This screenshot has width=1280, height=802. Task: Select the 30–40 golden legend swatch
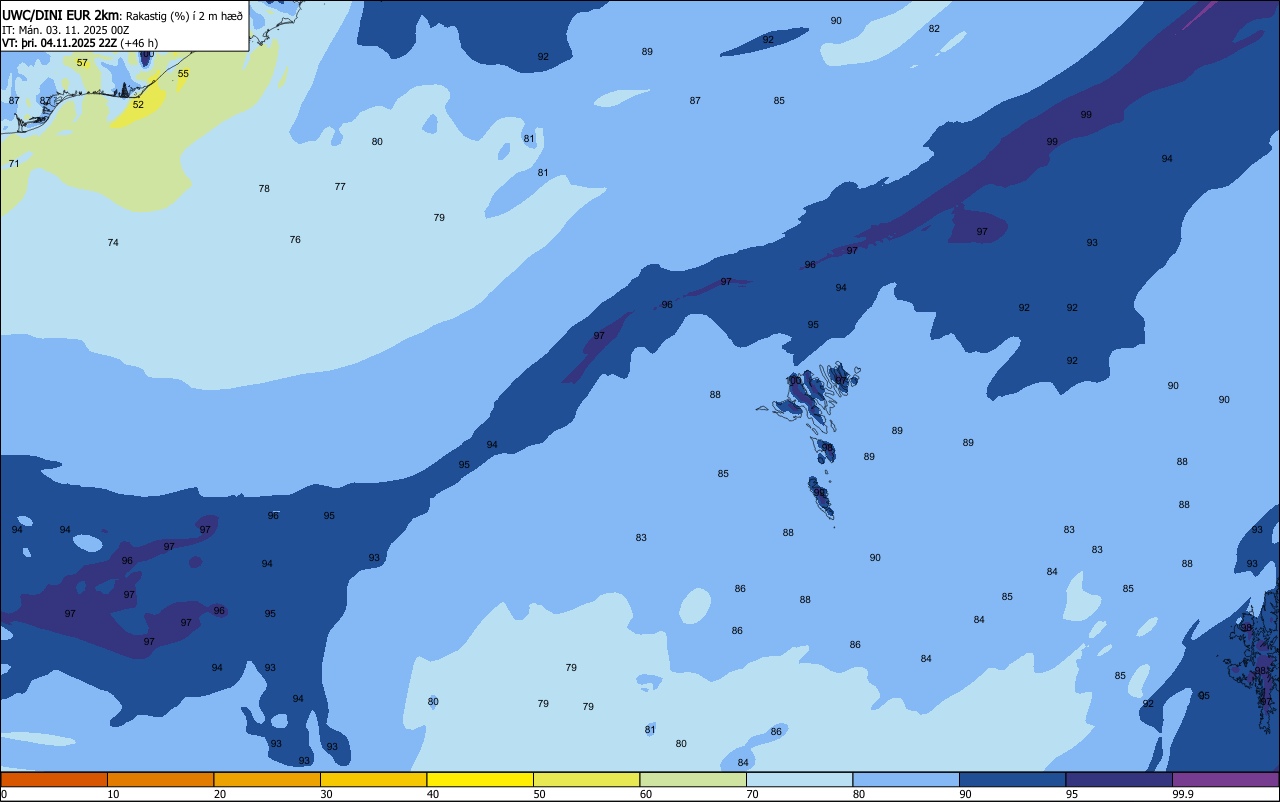pos(373,779)
